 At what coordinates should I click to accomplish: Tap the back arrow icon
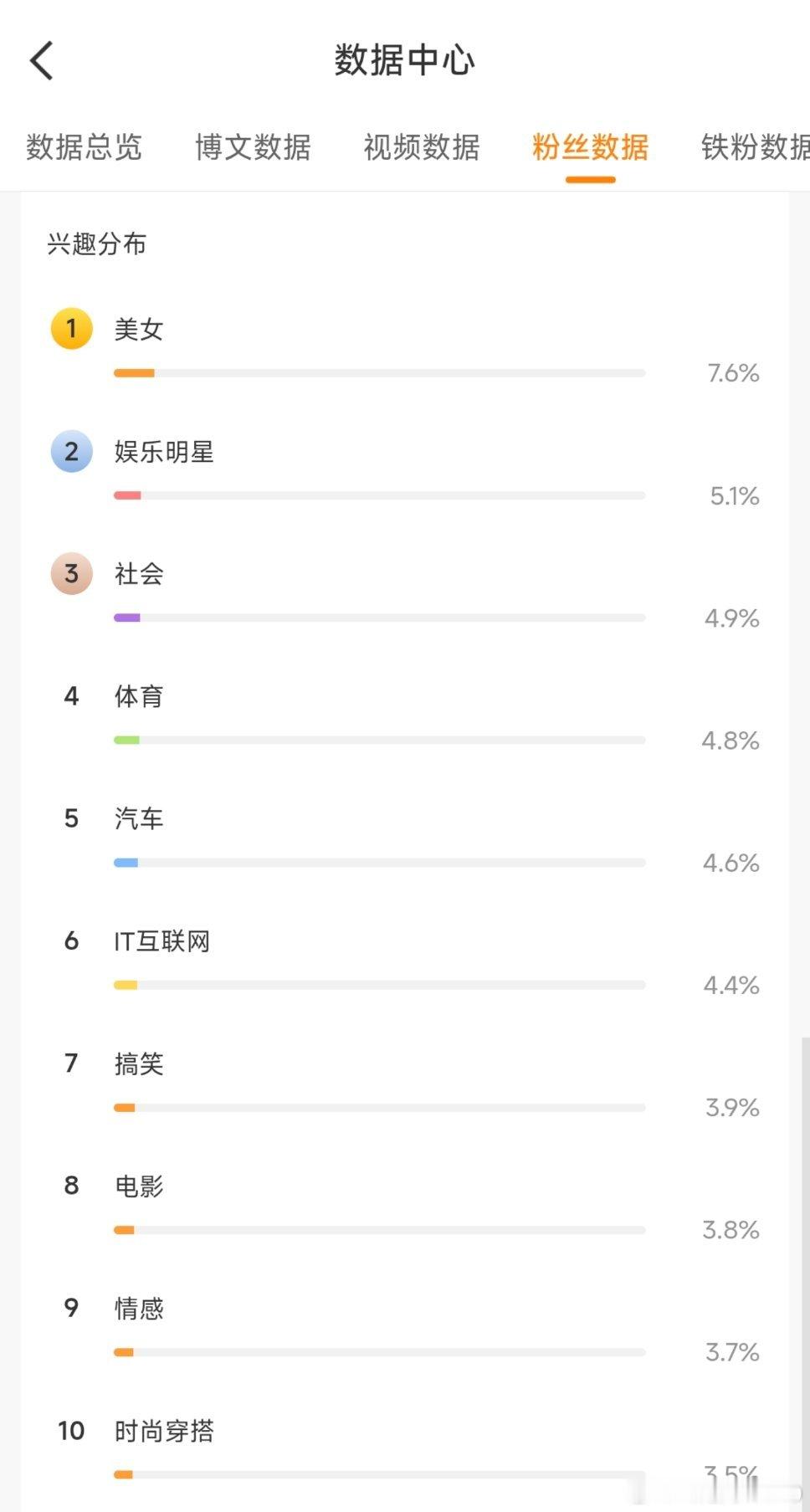[x=42, y=61]
